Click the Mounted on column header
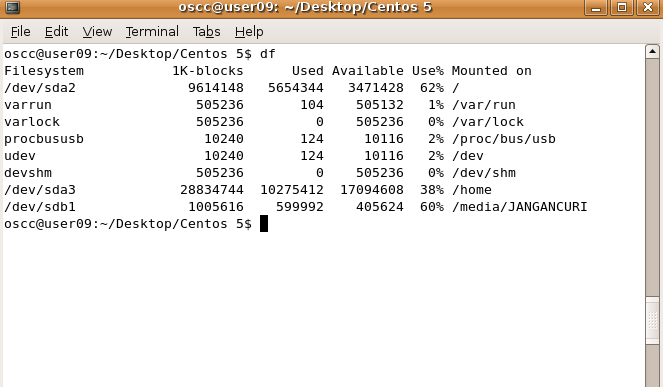This screenshot has width=663, height=387. pyautogui.click(x=492, y=71)
